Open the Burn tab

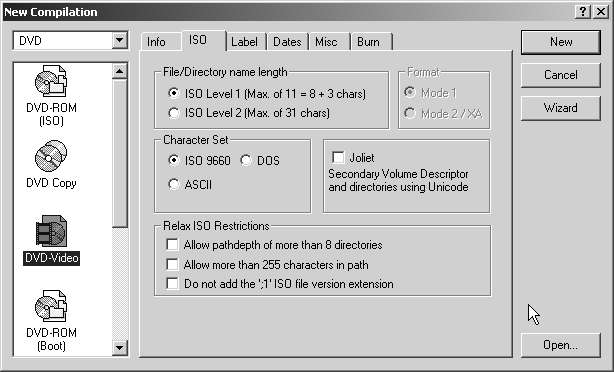tap(368, 42)
